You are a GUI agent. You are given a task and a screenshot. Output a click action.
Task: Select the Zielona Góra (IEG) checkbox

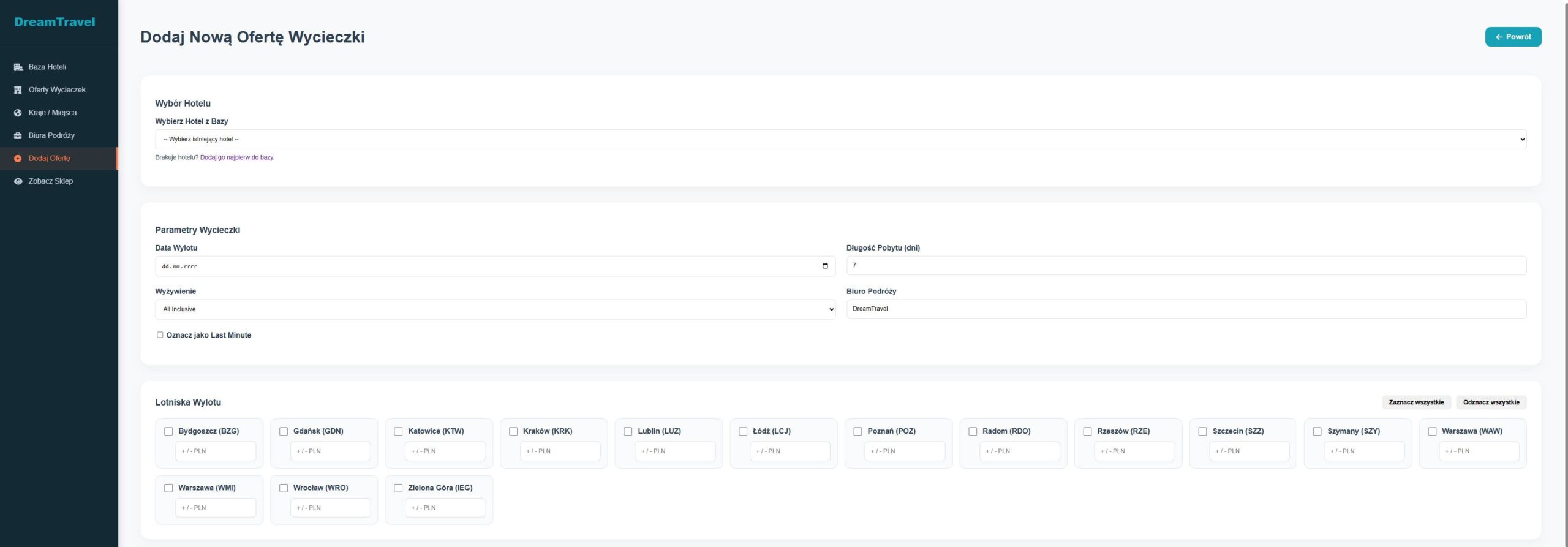click(x=398, y=488)
